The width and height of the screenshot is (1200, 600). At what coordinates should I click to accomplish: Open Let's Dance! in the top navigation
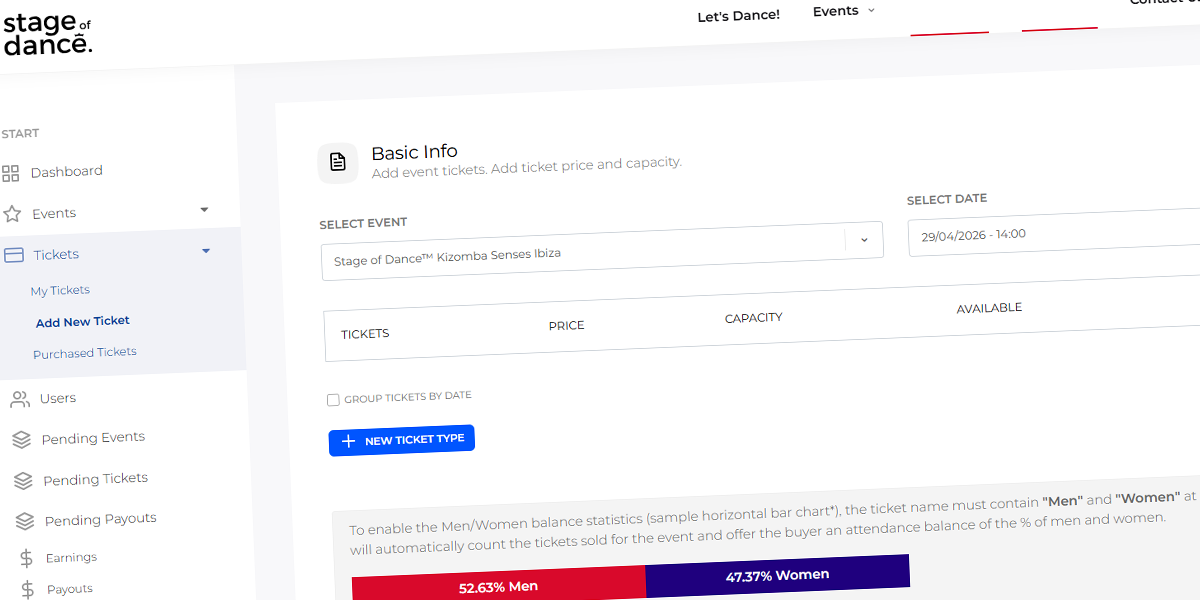tap(738, 15)
